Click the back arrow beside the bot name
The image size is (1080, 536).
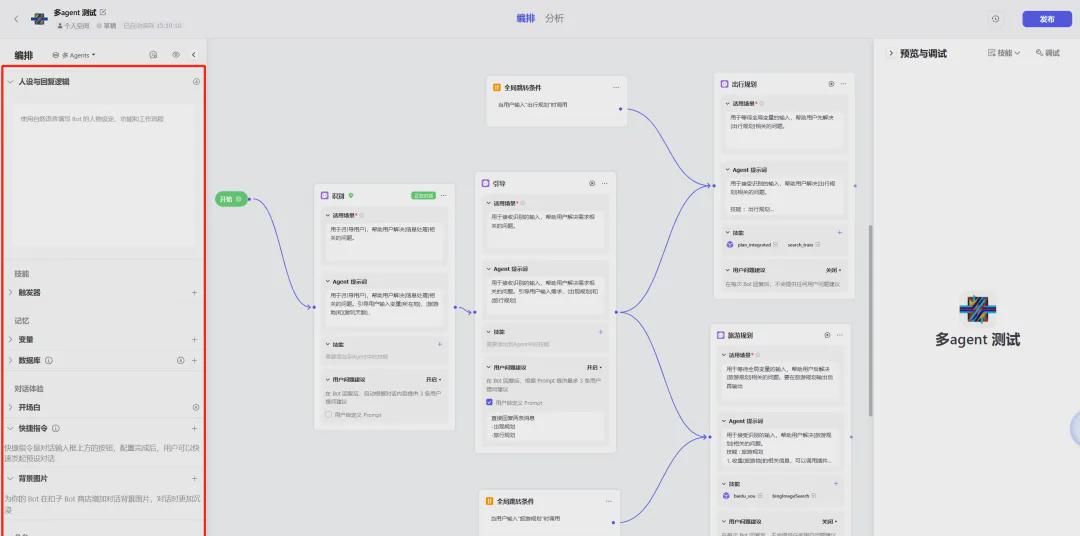[16, 19]
